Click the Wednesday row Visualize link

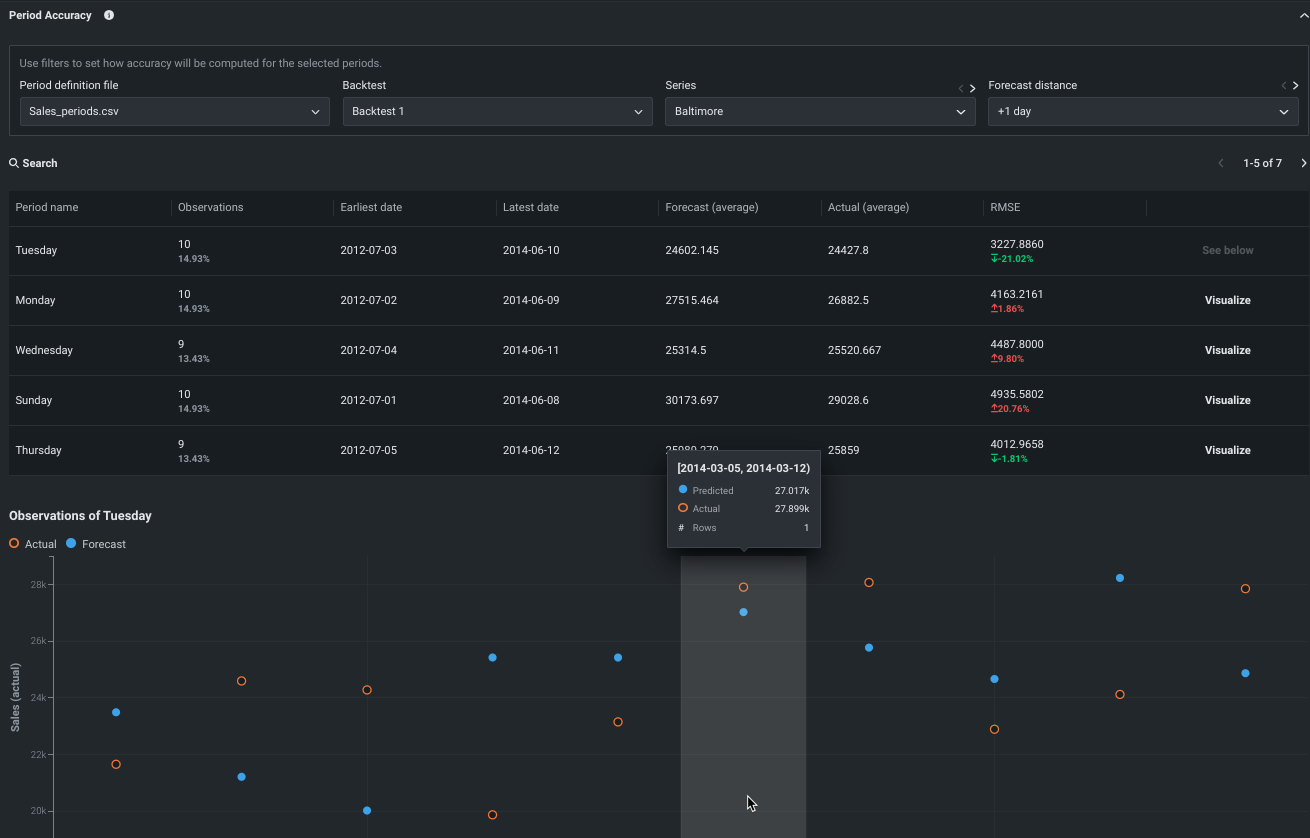click(1227, 350)
